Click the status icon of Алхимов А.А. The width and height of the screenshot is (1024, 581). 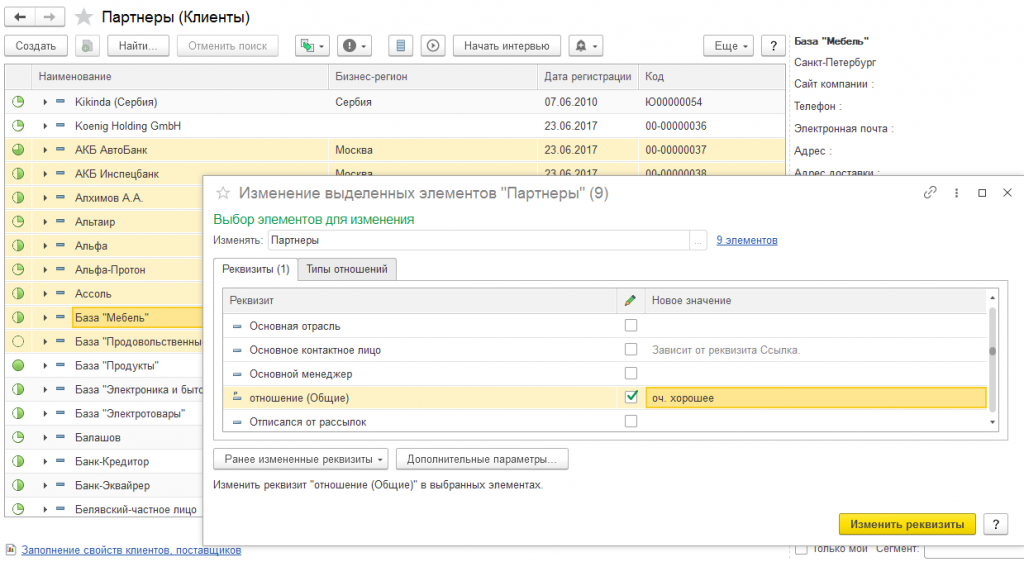click(x=18, y=198)
